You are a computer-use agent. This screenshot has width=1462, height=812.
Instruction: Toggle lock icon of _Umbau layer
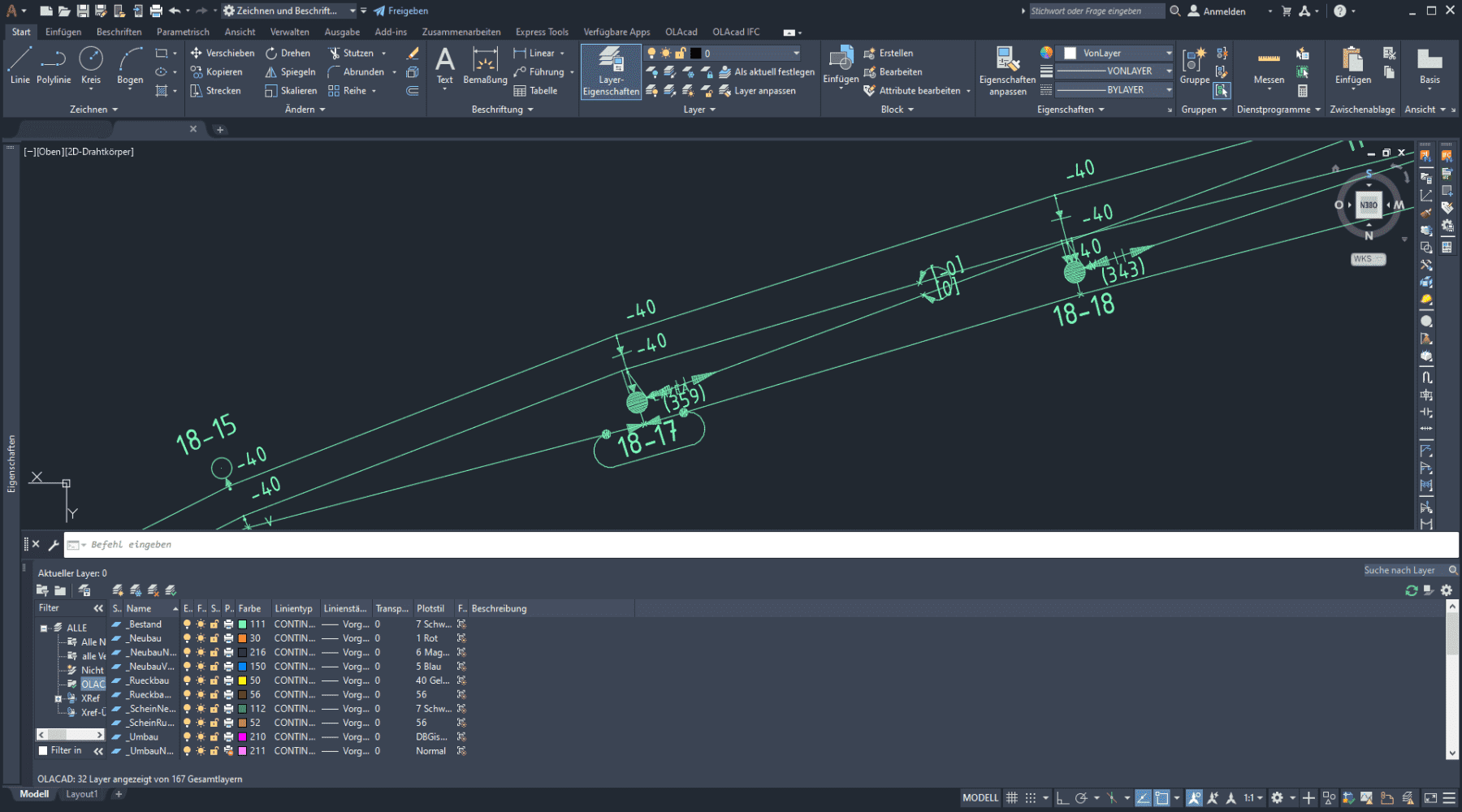click(x=214, y=737)
